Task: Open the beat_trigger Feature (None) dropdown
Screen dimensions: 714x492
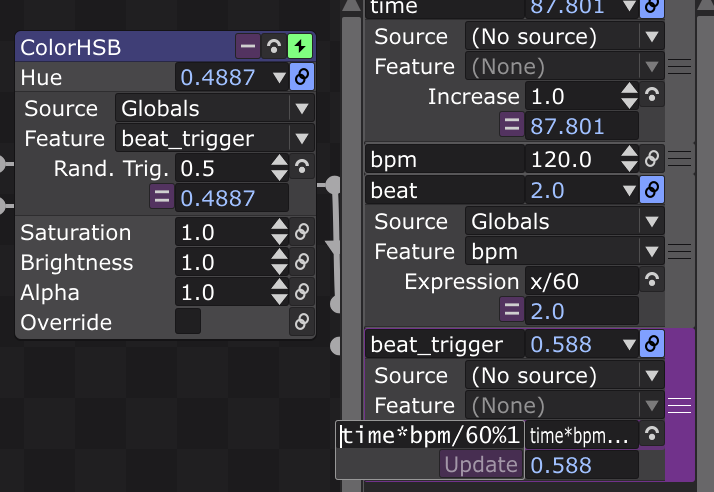Action: point(564,405)
